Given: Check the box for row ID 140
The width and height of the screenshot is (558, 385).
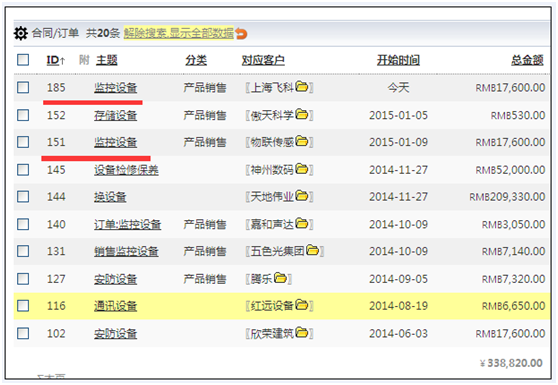Looking at the screenshot, I should [23, 224].
